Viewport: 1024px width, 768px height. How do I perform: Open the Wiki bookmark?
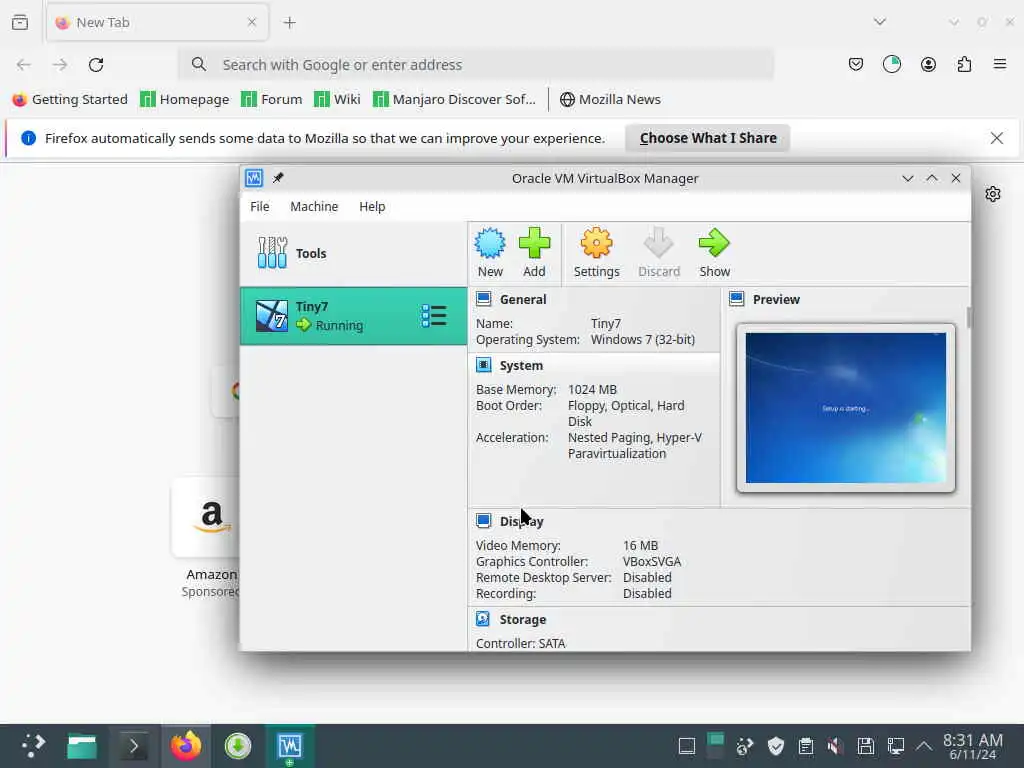337,99
